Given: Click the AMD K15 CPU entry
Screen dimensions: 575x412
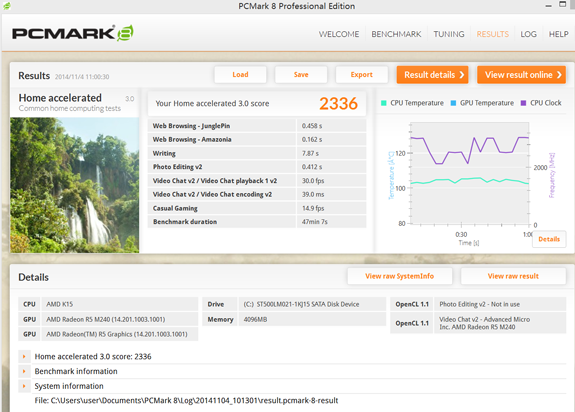Looking at the screenshot, I should (x=120, y=304).
